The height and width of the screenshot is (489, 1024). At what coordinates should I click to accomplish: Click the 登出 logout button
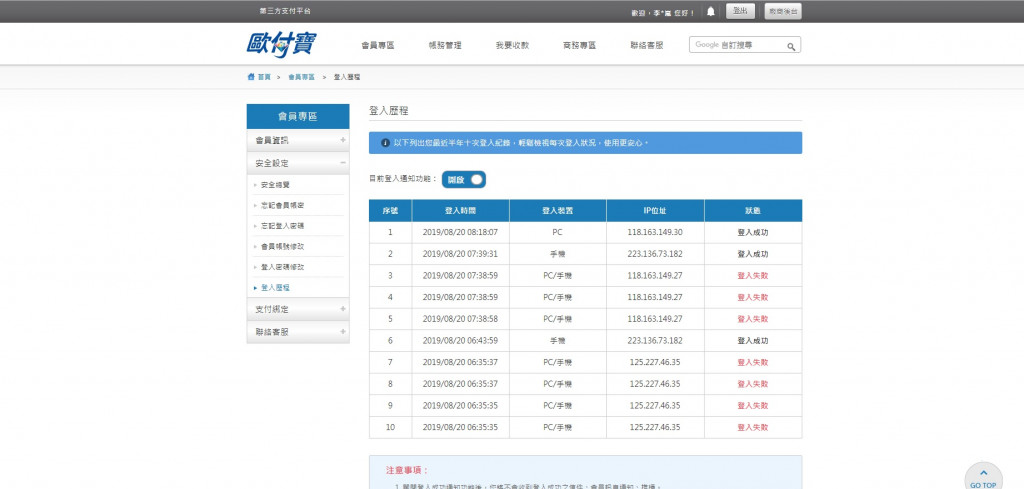740,11
